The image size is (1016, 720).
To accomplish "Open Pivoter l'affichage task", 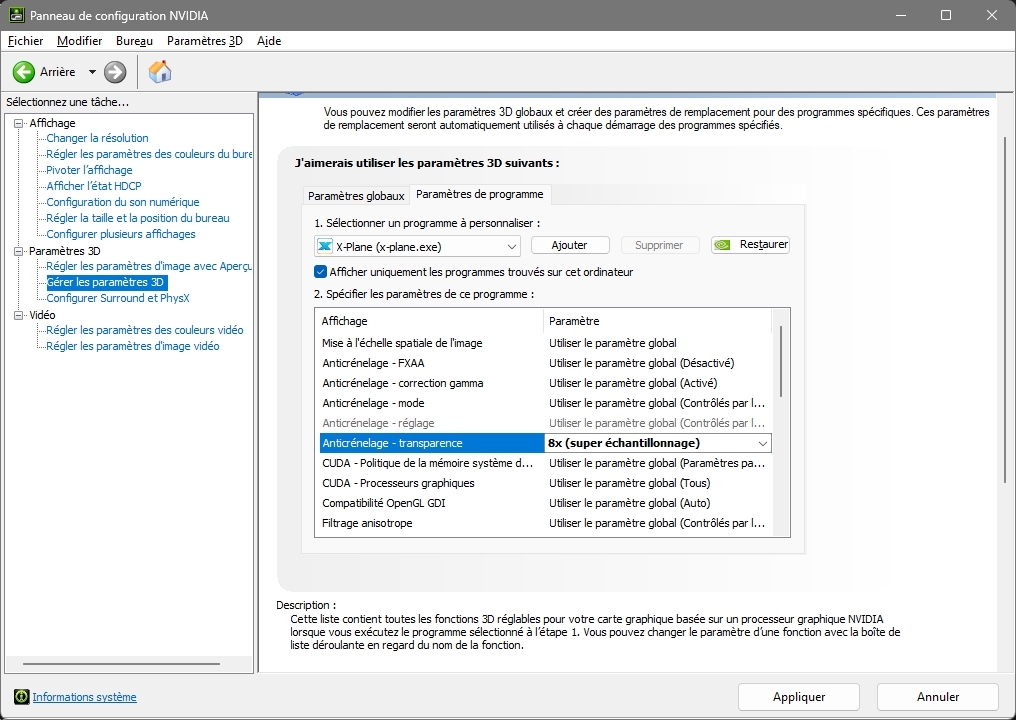I will tap(89, 170).
